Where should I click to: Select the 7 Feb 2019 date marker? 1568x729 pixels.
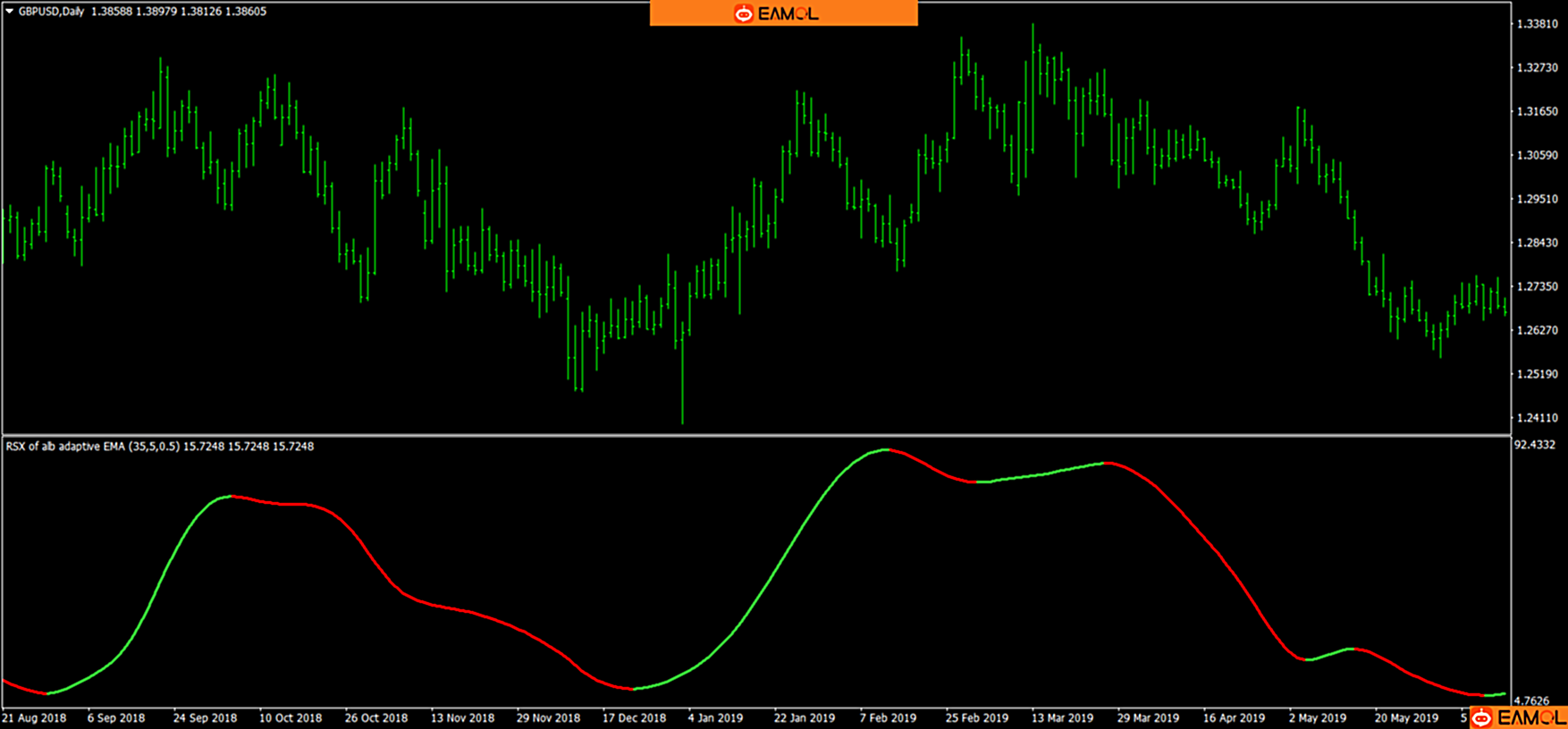point(888,718)
